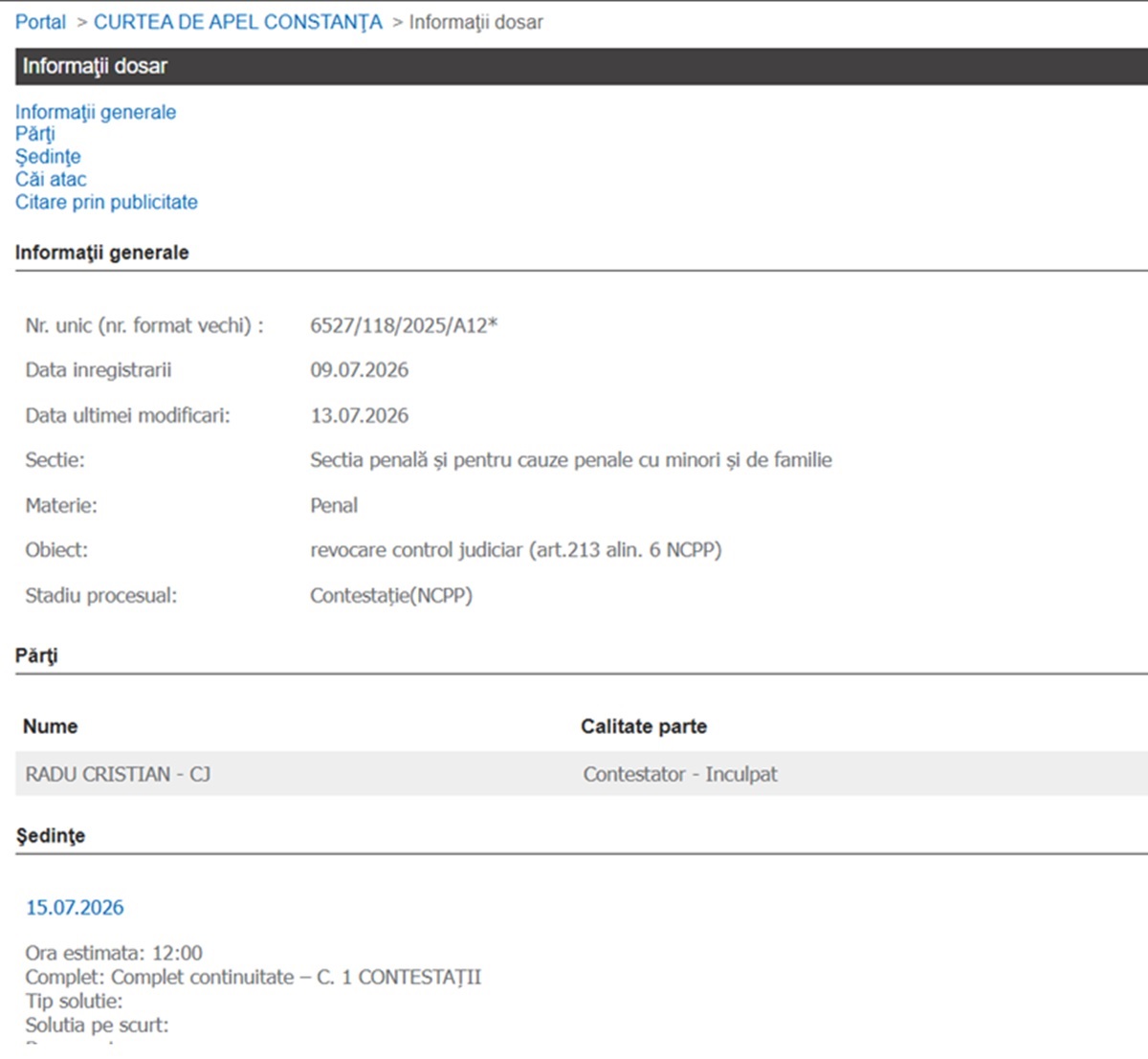Click the Contestator - Inculpat cell
The image size is (1148, 1059).
(x=680, y=774)
